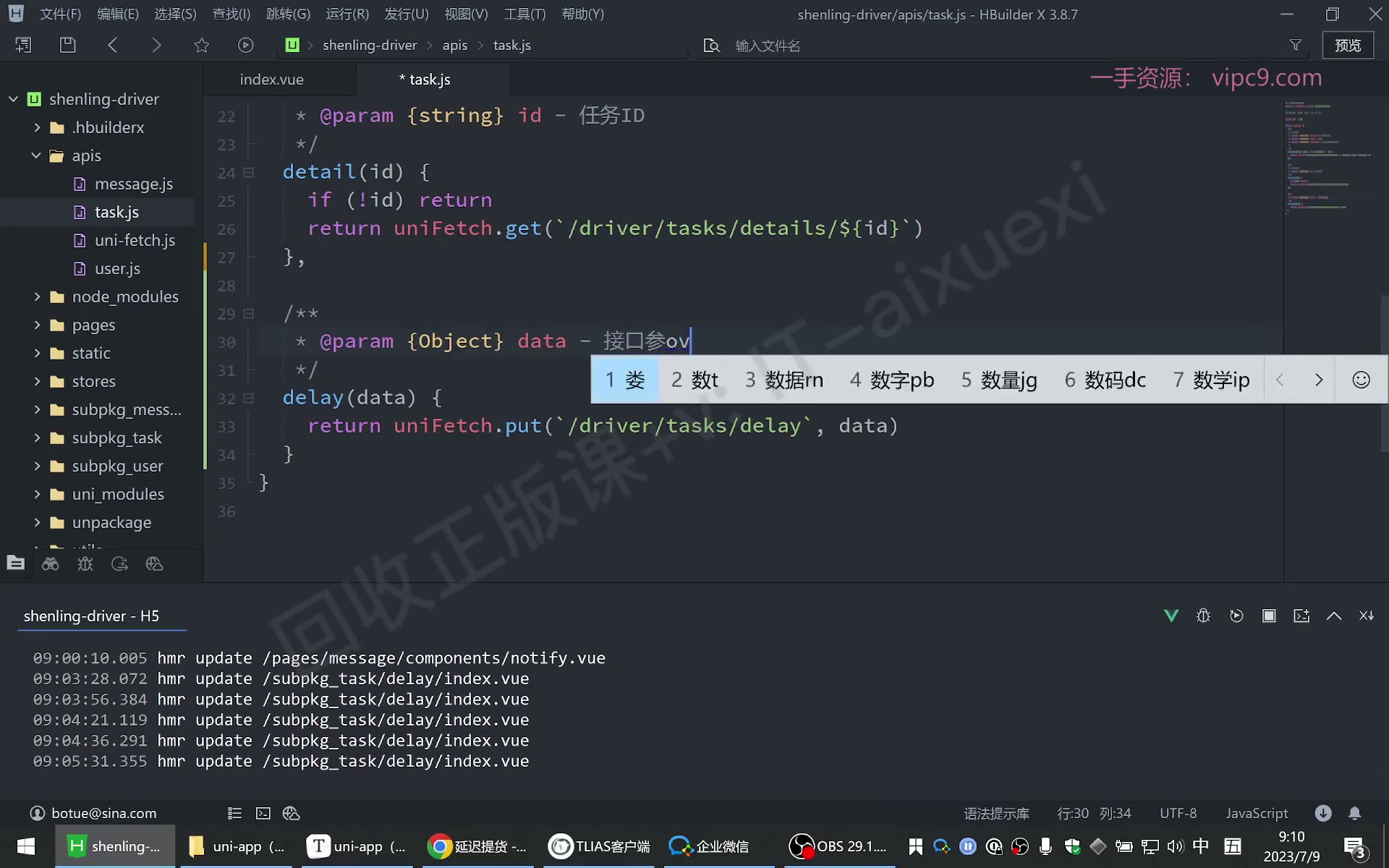This screenshot has height=868, width=1389.
Task: Select IME candidate 3 数据
Action: click(x=784, y=380)
